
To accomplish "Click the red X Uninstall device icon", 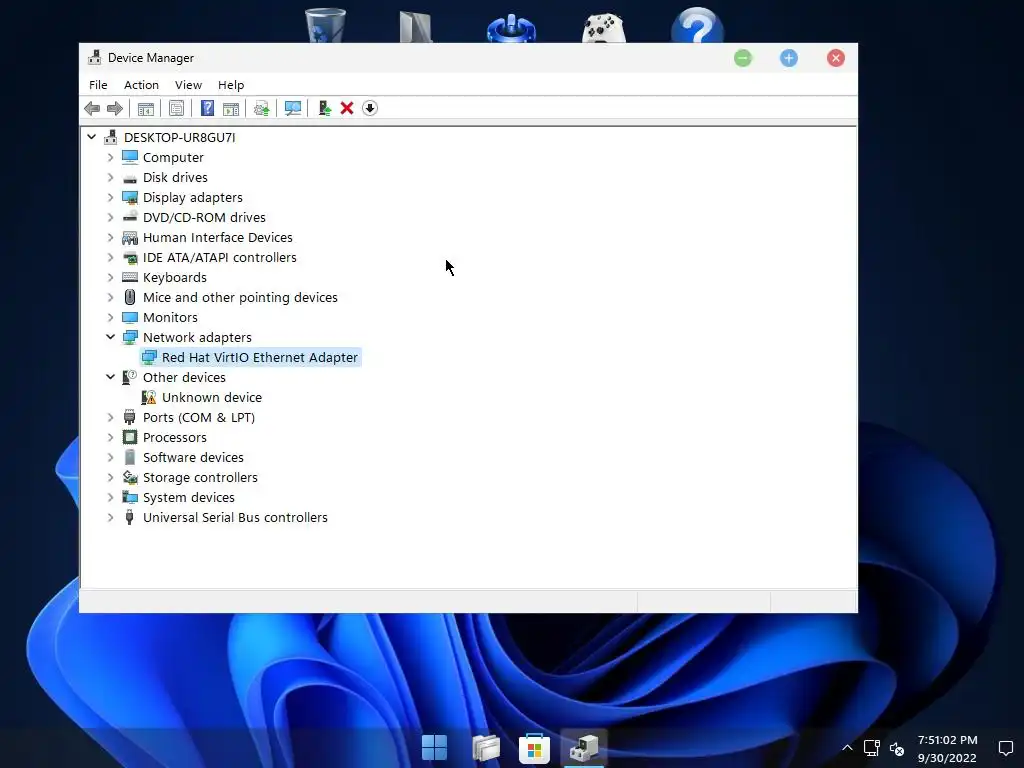I will [x=347, y=108].
